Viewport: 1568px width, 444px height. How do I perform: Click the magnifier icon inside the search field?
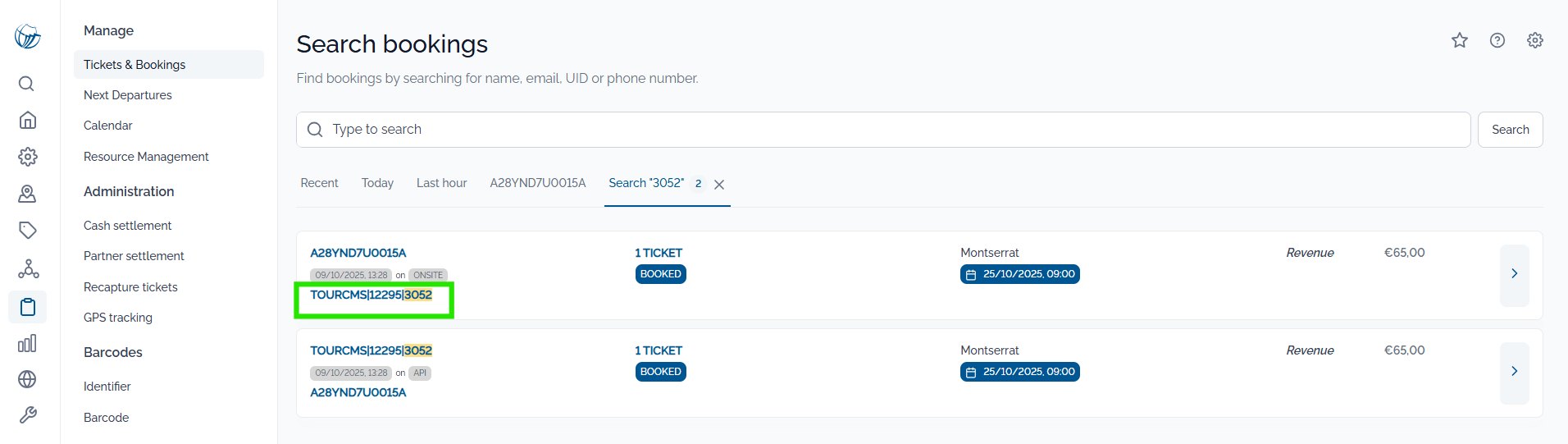(315, 130)
